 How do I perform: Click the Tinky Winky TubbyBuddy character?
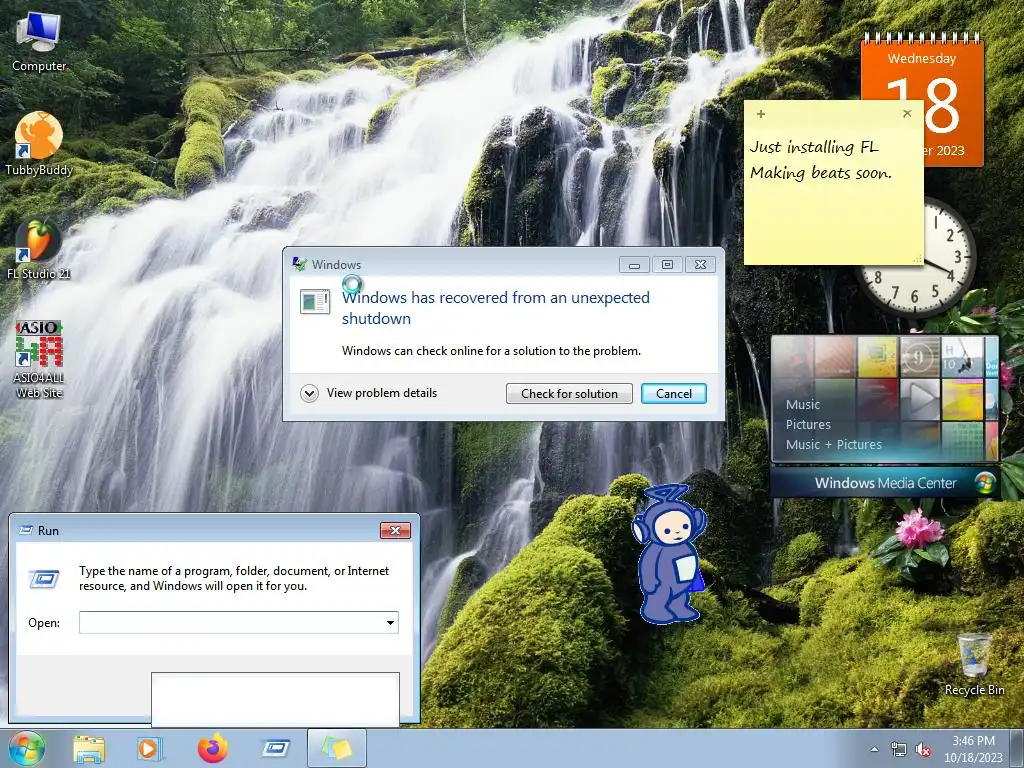pos(669,554)
